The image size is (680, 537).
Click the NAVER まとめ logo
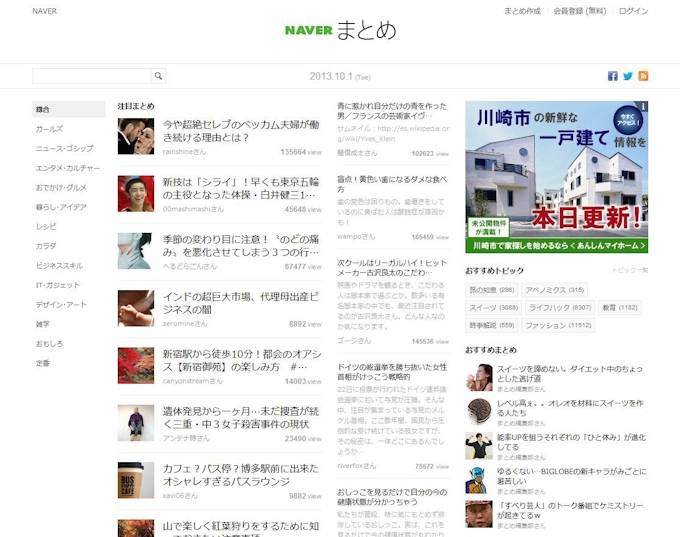pyautogui.click(x=340, y=29)
